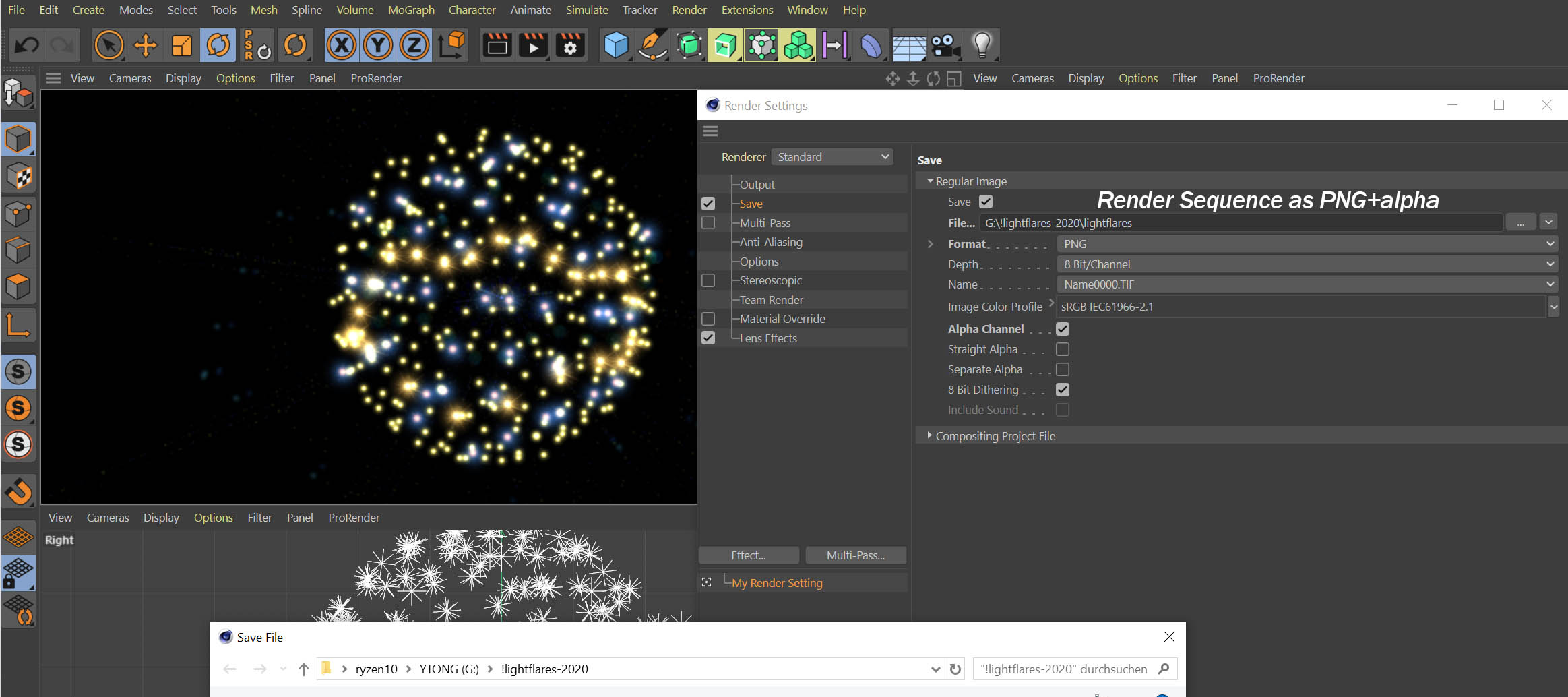The width and height of the screenshot is (1568, 697).
Task: Enable the Multi-Pass checkbox
Action: point(708,222)
